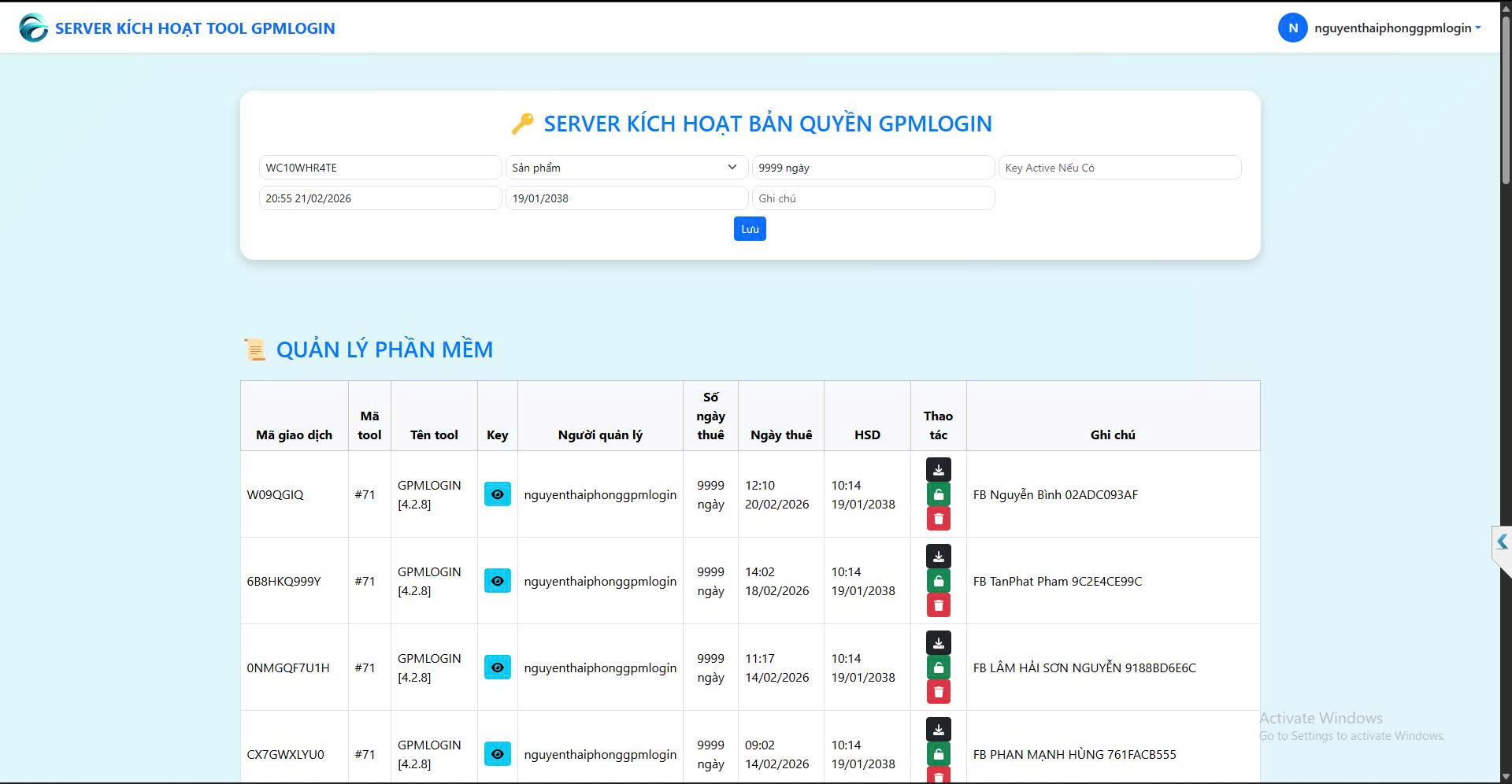This screenshot has height=784, width=1512.
Task: Click the 9999 ngày rental days field
Action: tap(873, 168)
